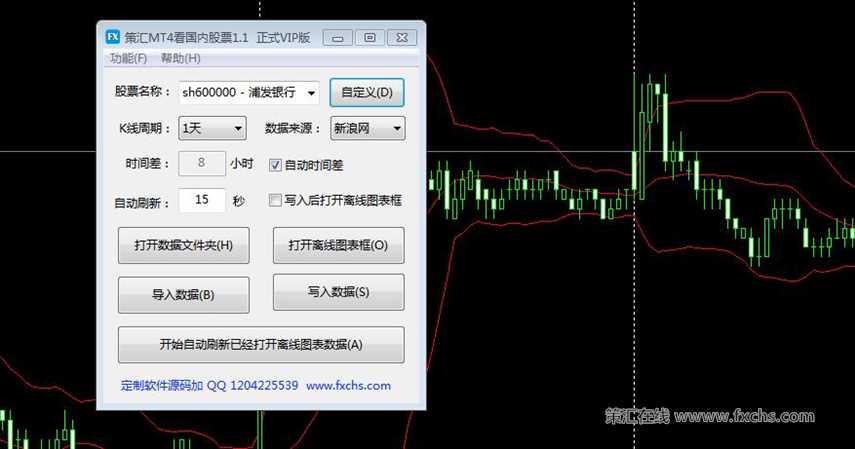
Task: Open the www.fxchs.com link in dialog
Action: pos(348,386)
